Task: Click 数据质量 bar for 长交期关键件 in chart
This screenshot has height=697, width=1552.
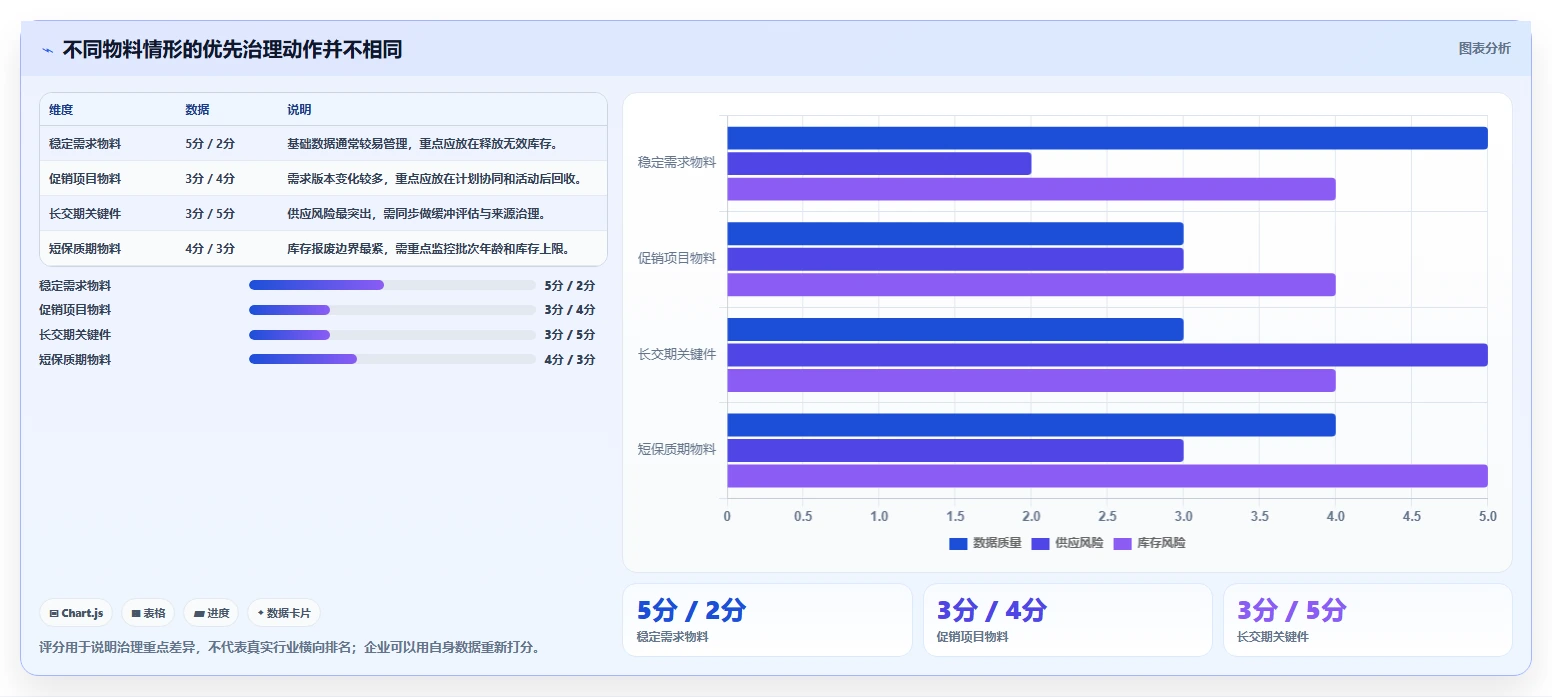Action: [955, 329]
